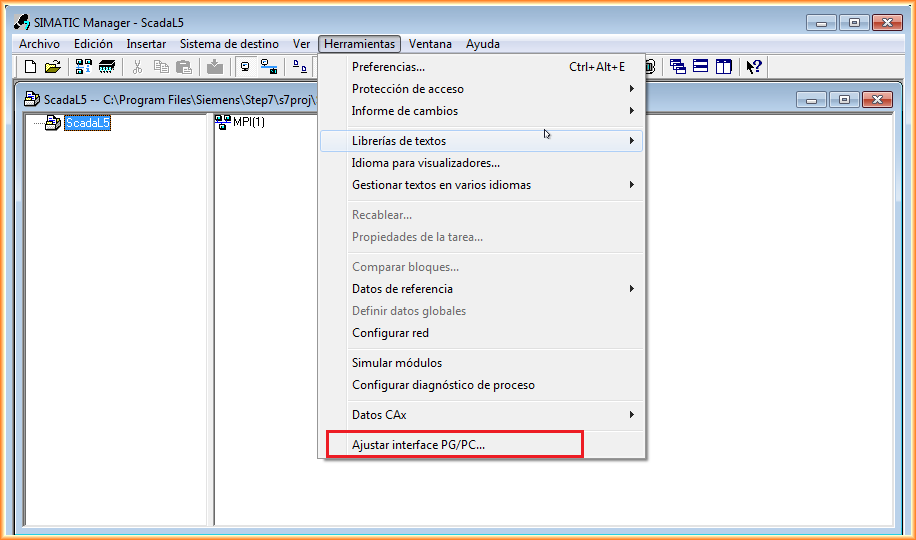The image size is (916, 540).
Task: Select Ajustar interface PG/PC menu entry
Action: (x=418, y=445)
